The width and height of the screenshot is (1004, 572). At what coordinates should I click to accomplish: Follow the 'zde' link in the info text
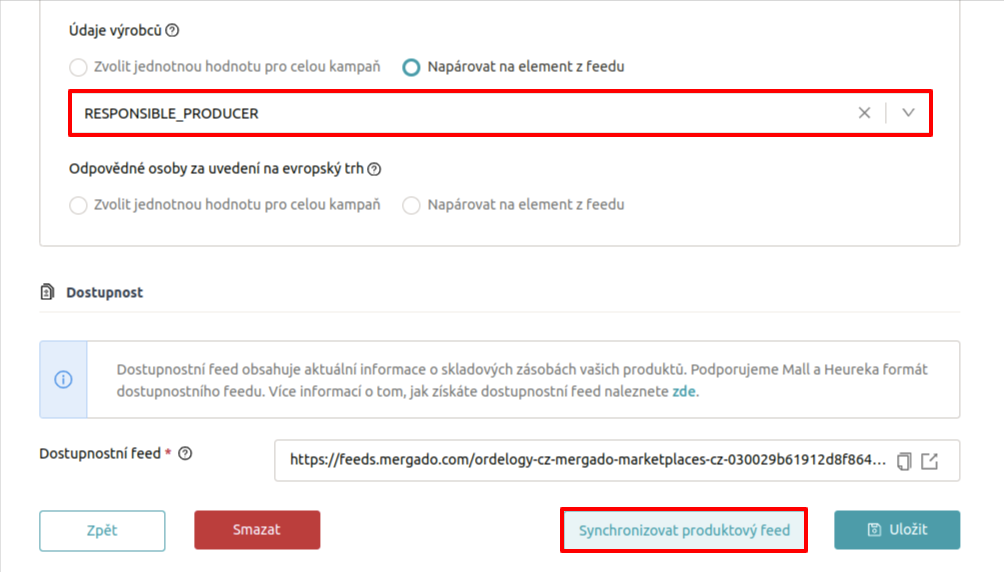(684, 392)
